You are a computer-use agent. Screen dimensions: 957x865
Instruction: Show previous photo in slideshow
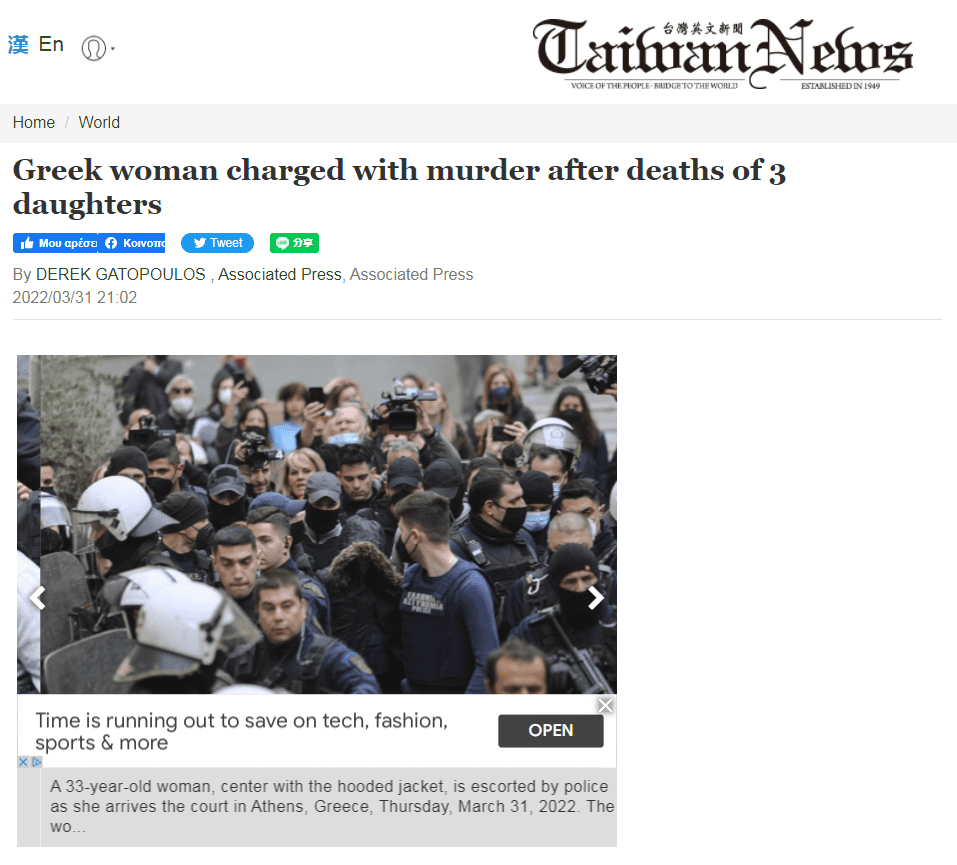pyautogui.click(x=38, y=598)
